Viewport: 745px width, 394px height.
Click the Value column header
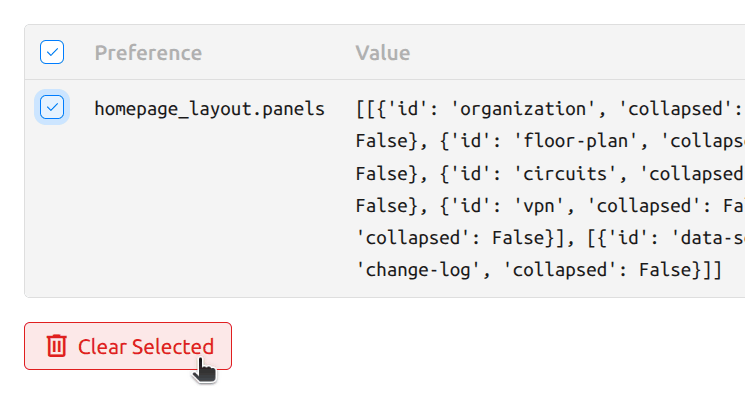382,53
